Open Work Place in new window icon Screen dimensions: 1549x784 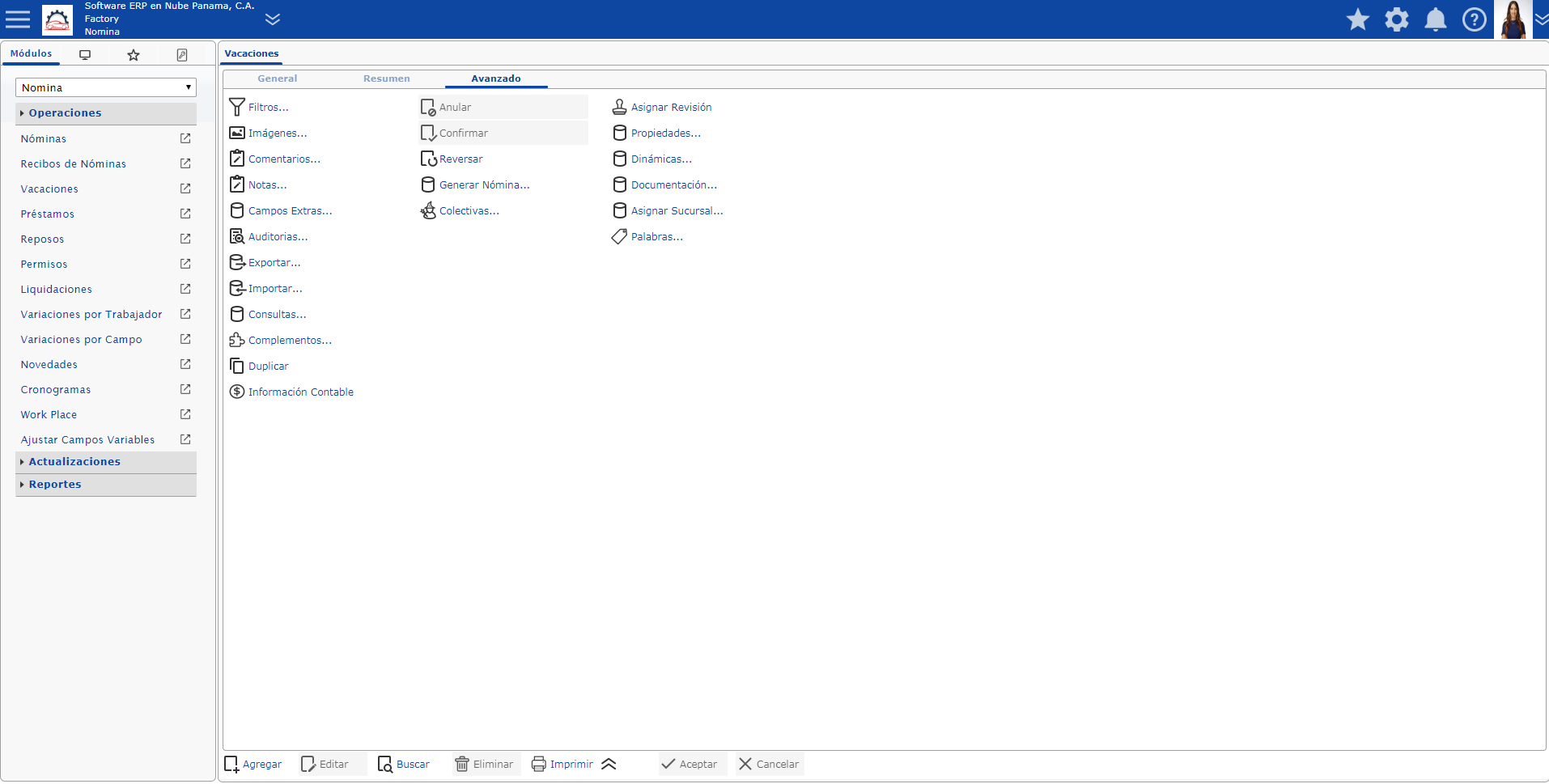coord(185,414)
